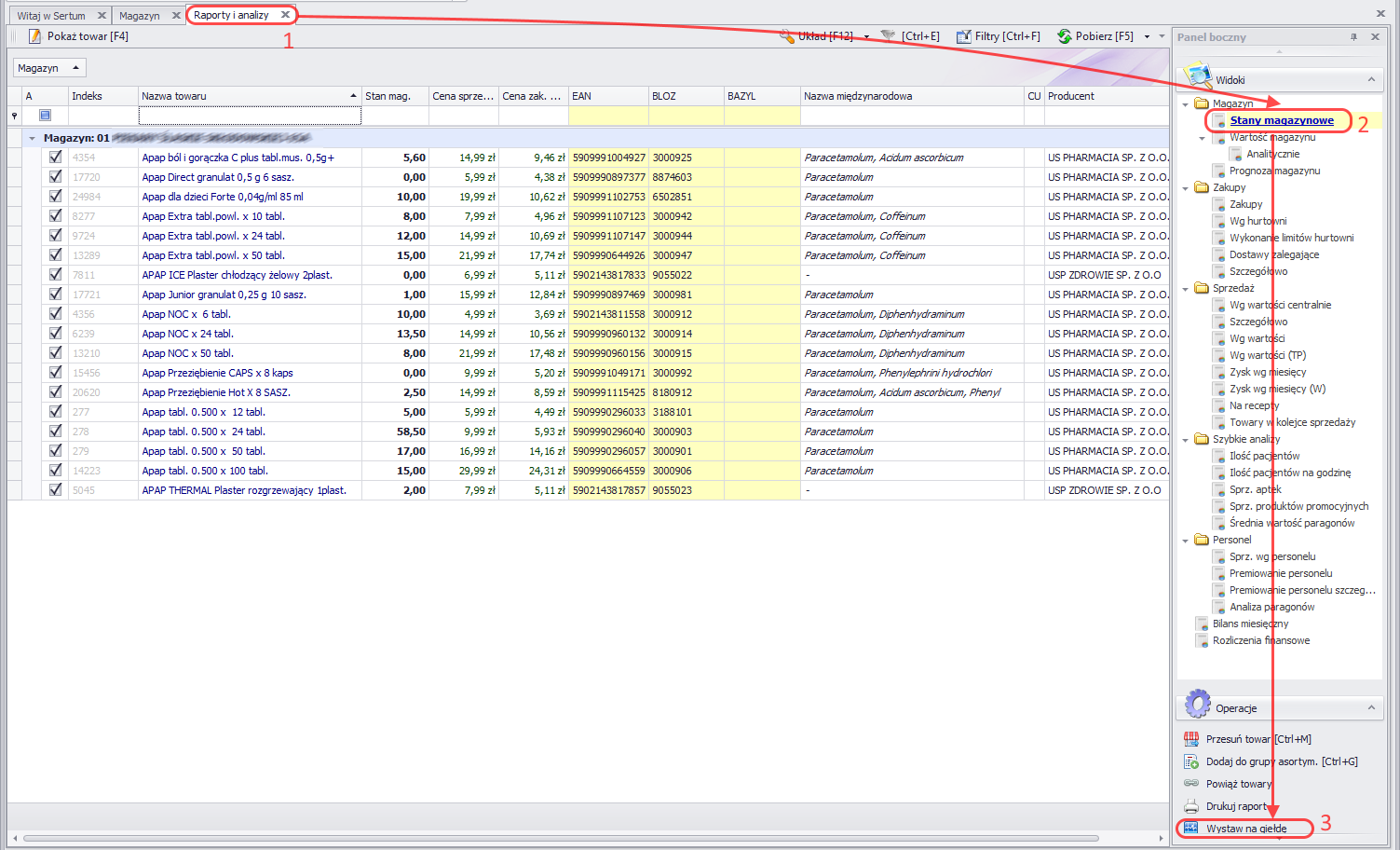Open the Stany magazynowe view link
Image resolution: width=1400 pixels, height=850 pixels.
click(x=1281, y=120)
